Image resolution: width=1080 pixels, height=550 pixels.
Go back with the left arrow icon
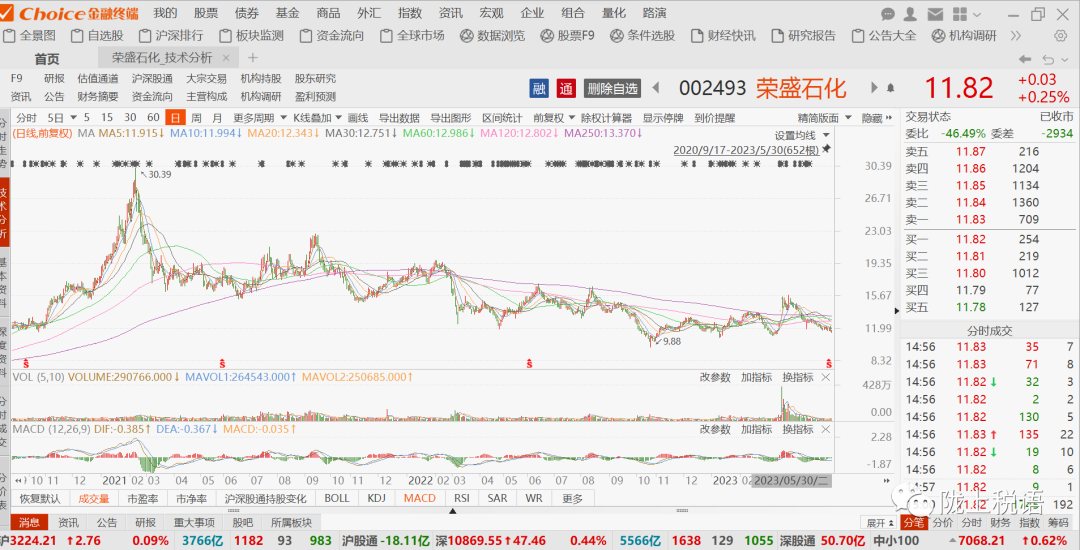pos(1025,59)
